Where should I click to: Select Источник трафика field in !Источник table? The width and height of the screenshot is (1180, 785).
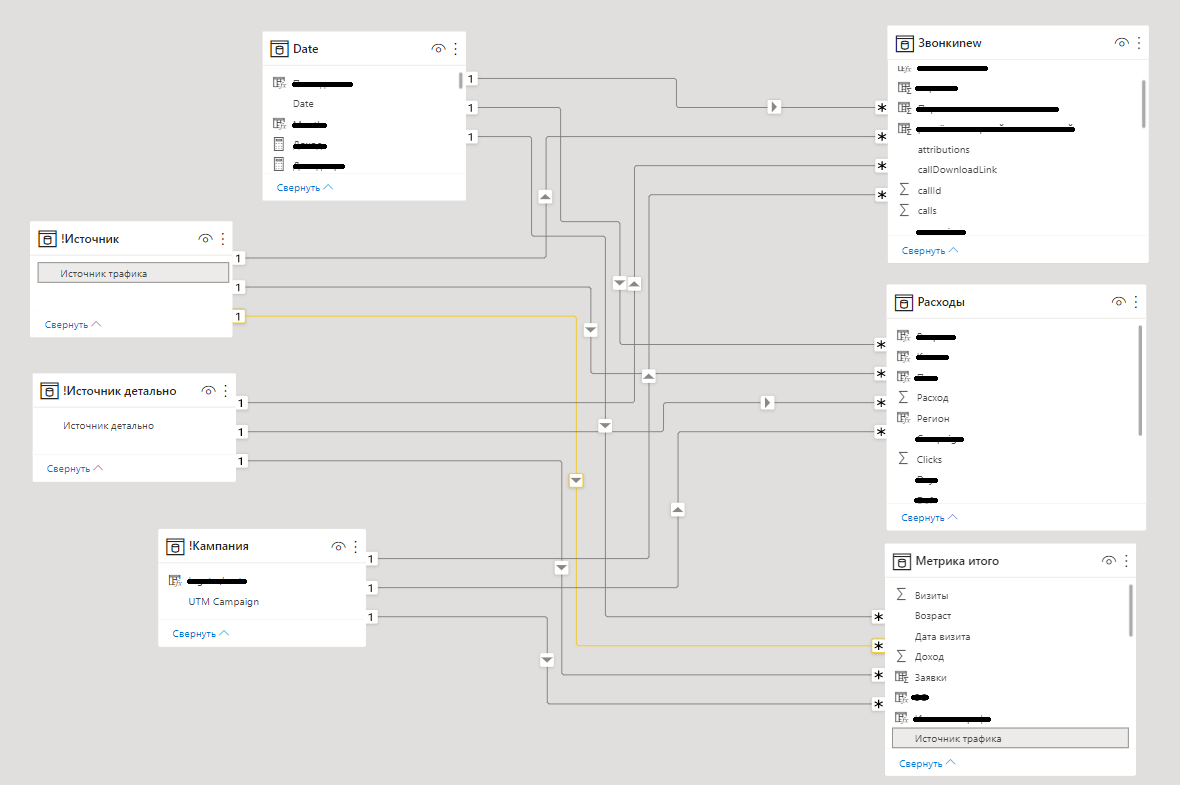pos(133,273)
